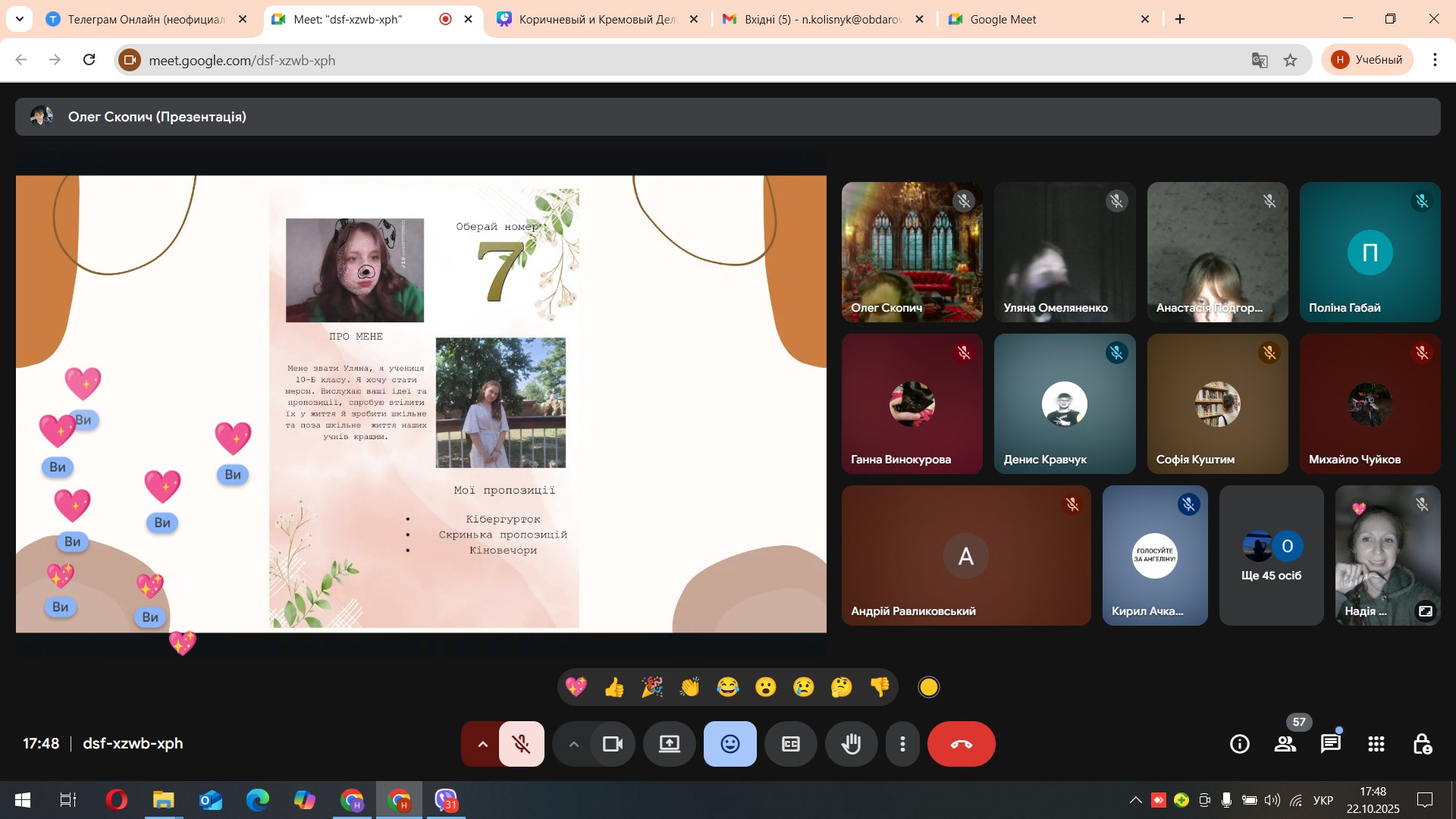This screenshot has width=1456, height=819.
Task: Unmute the microphone
Action: [522, 744]
